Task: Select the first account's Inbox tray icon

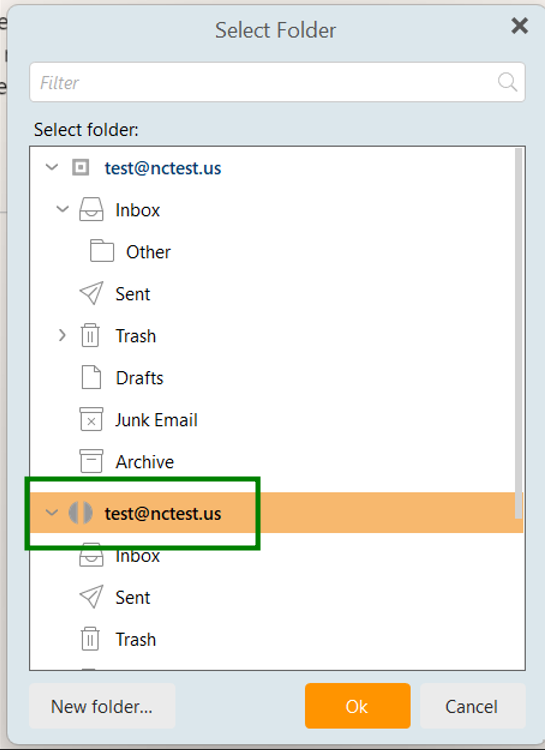Action: tap(91, 210)
